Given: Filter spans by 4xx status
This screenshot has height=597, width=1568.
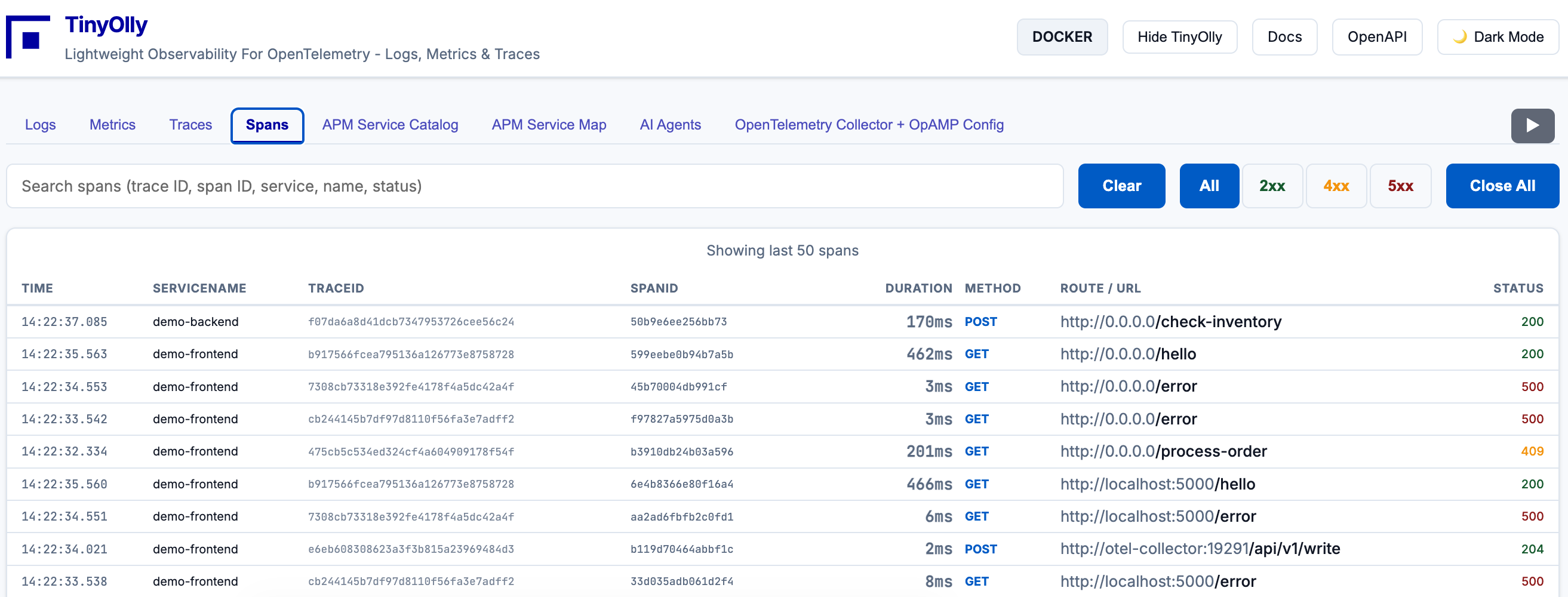Looking at the screenshot, I should [x=1336, y=186].
